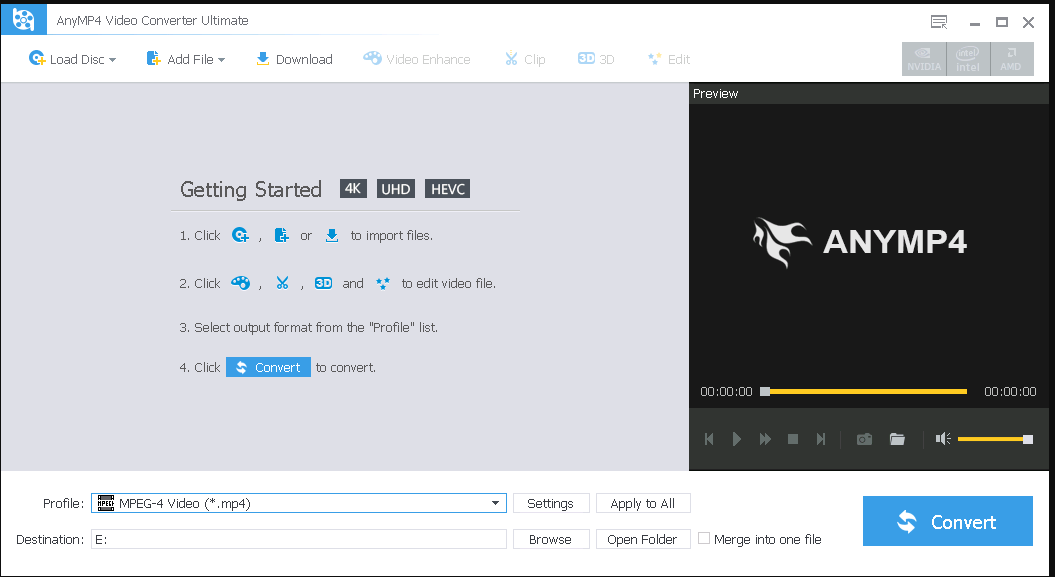The width and height of the screenshot is (1055, 577).
Task: Toggle AMD acceleration badge
Action: [1011, 59]
